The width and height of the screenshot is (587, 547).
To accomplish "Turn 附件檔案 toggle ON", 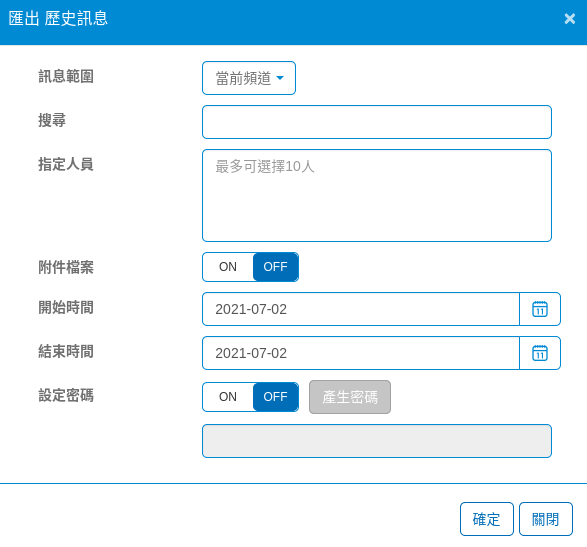I will tap(228, 267).
